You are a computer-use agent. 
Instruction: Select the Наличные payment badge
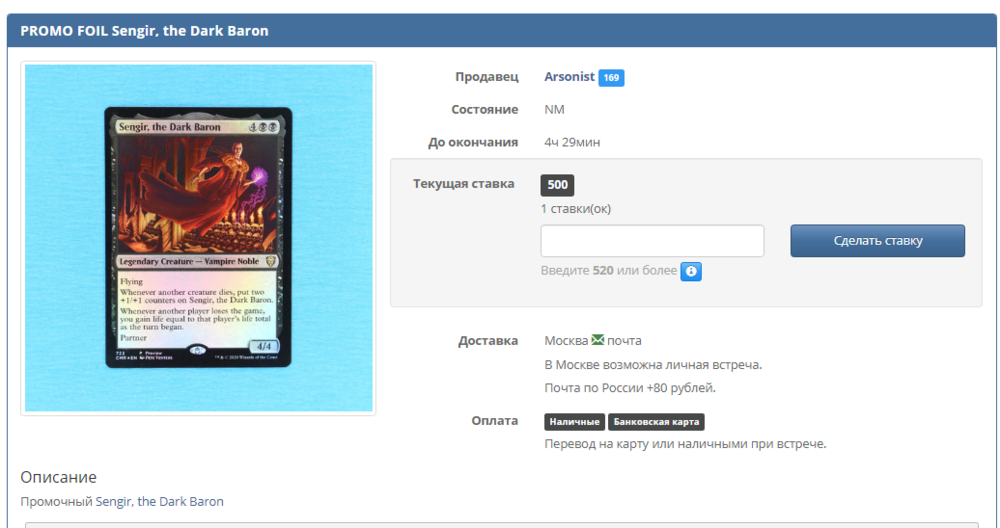coord(574,422)
